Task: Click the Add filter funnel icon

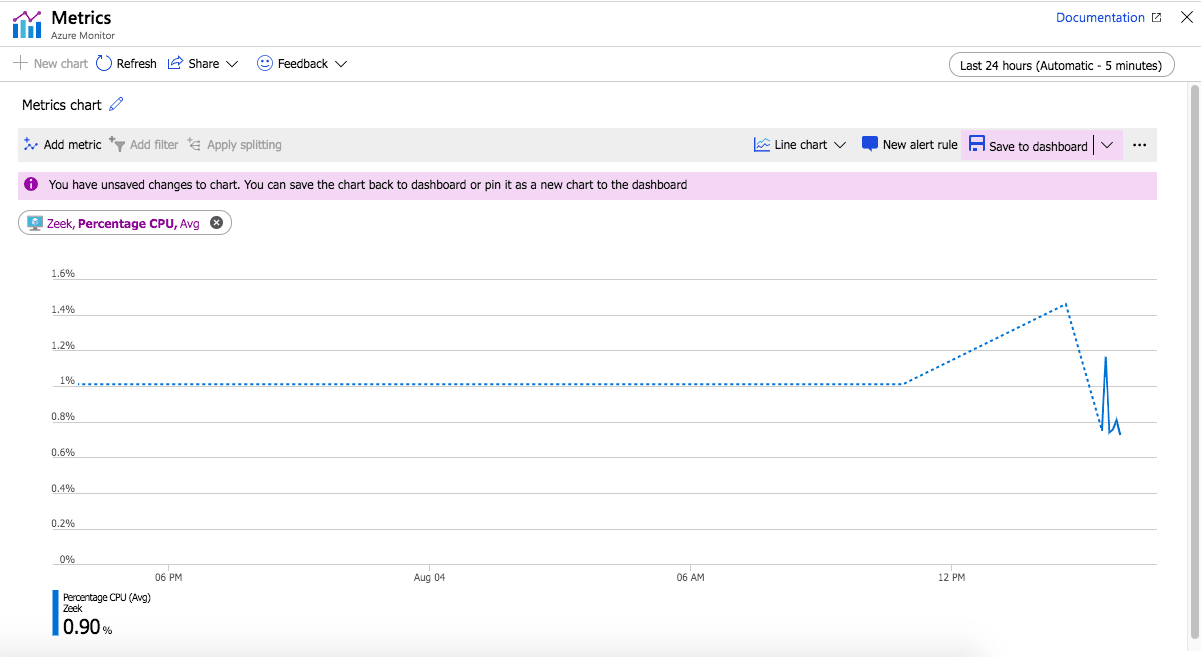Action: point(117,144)
